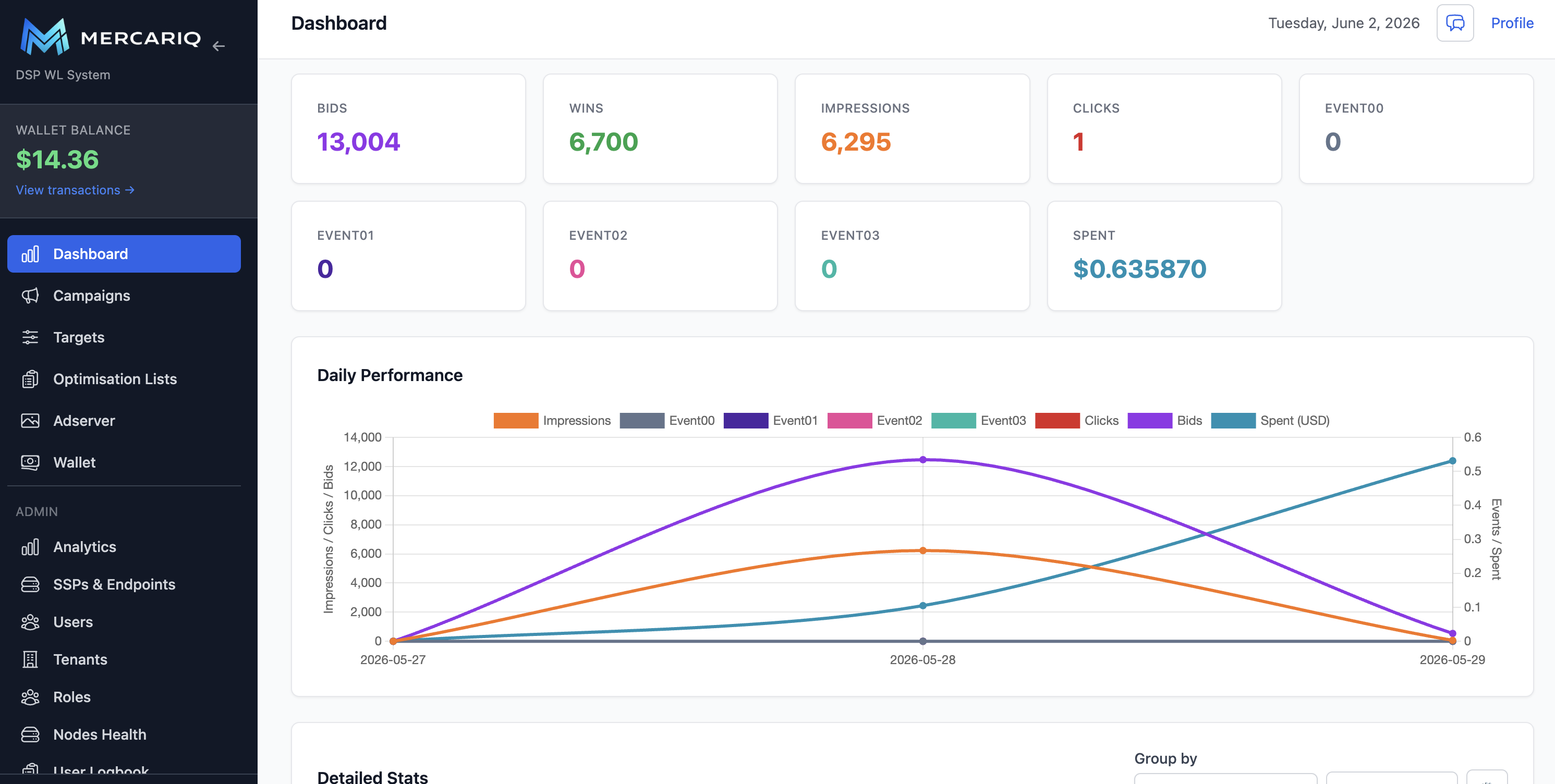1555x784 pixels.
Task: Click the EVENT00 stat card
Action: pyautogui.click(x=1416, y=129)
